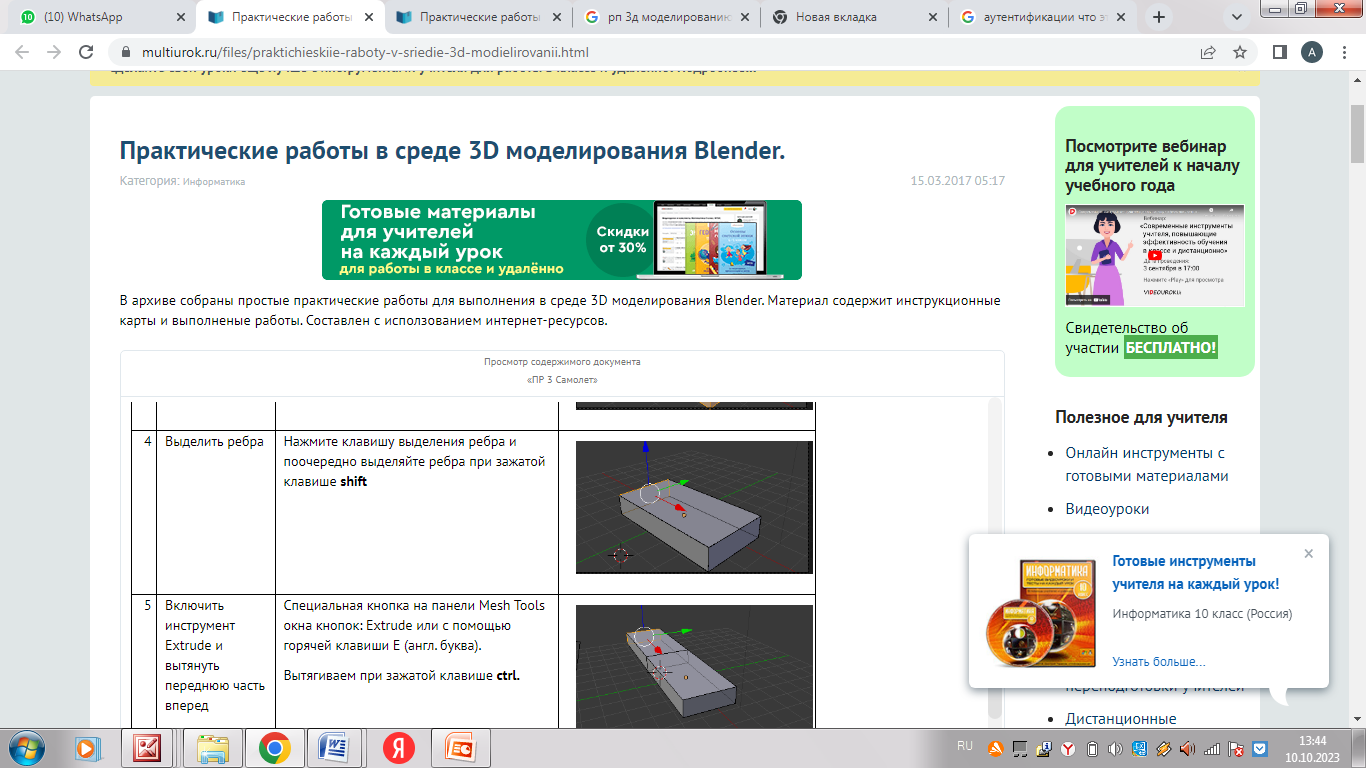1366x768 pixels.
Task: Close the WhatsApp tab
Action: [181, 17]
